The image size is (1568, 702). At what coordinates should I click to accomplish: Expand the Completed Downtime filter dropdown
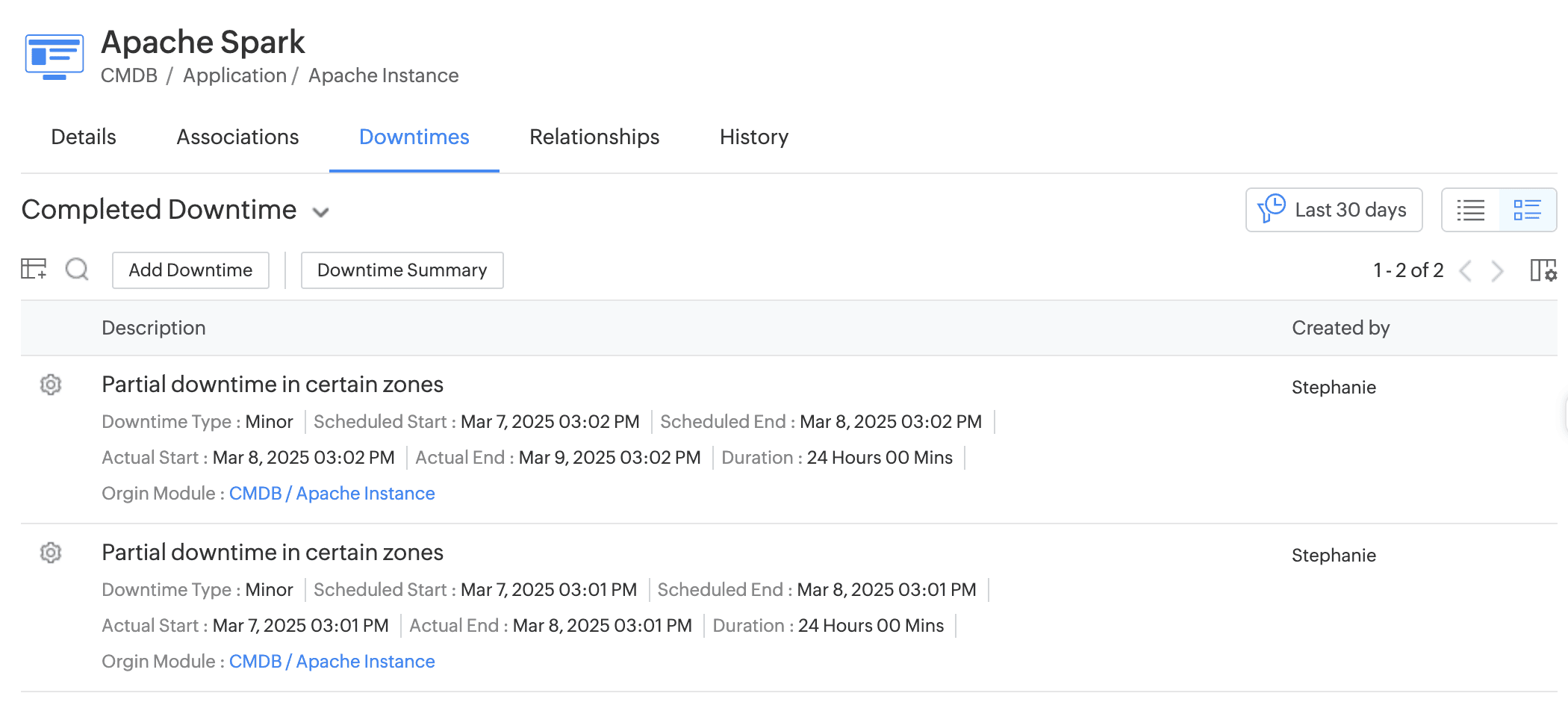pos(321,212)
